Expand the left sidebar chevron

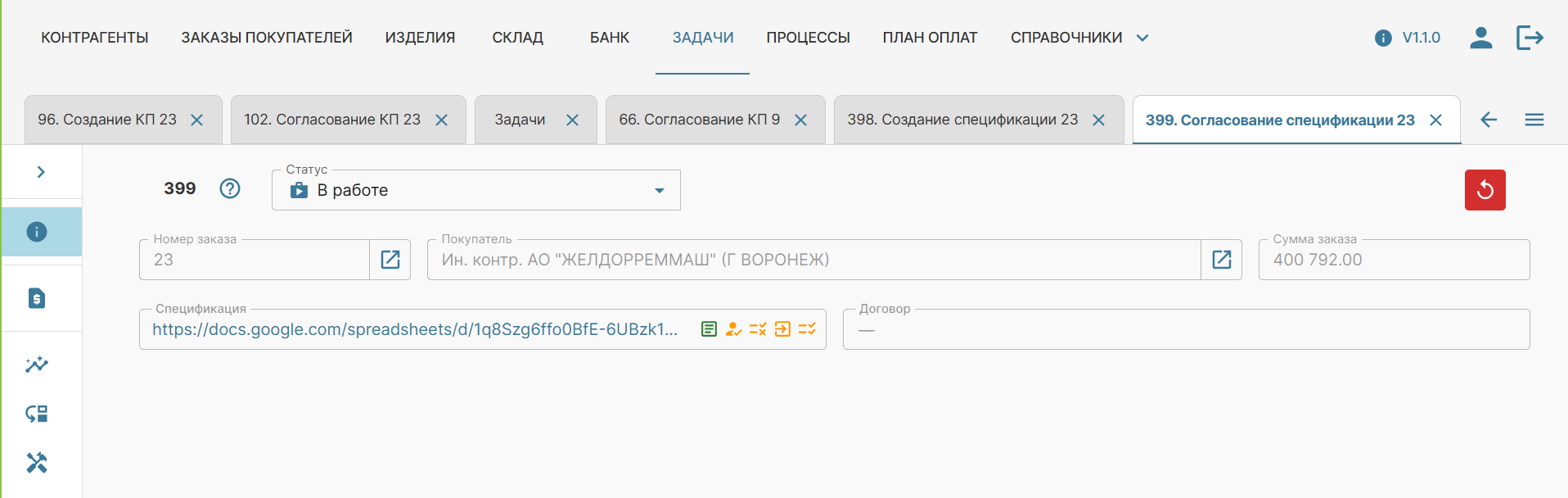coord(41,172)
